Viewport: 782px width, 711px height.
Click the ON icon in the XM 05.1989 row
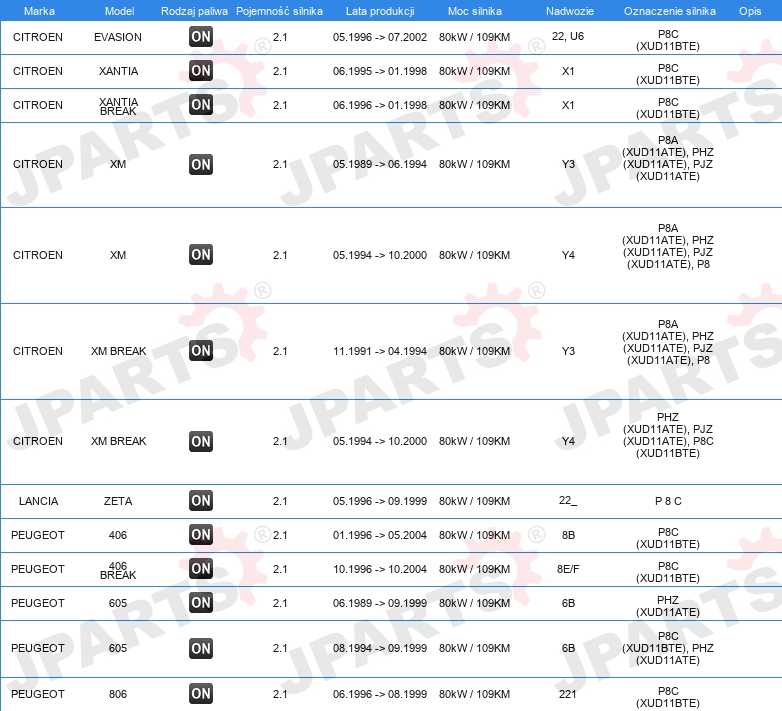pyautogui.click(x=200, y=165)
